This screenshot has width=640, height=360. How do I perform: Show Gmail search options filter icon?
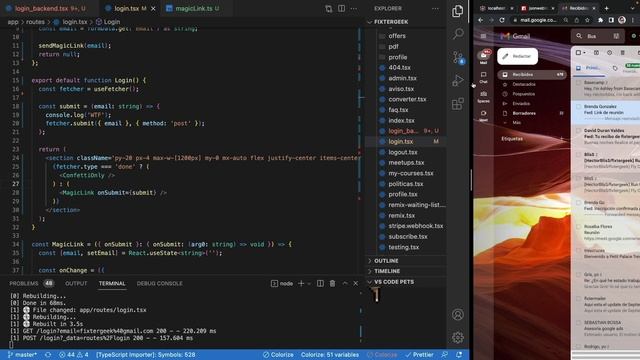616,36
